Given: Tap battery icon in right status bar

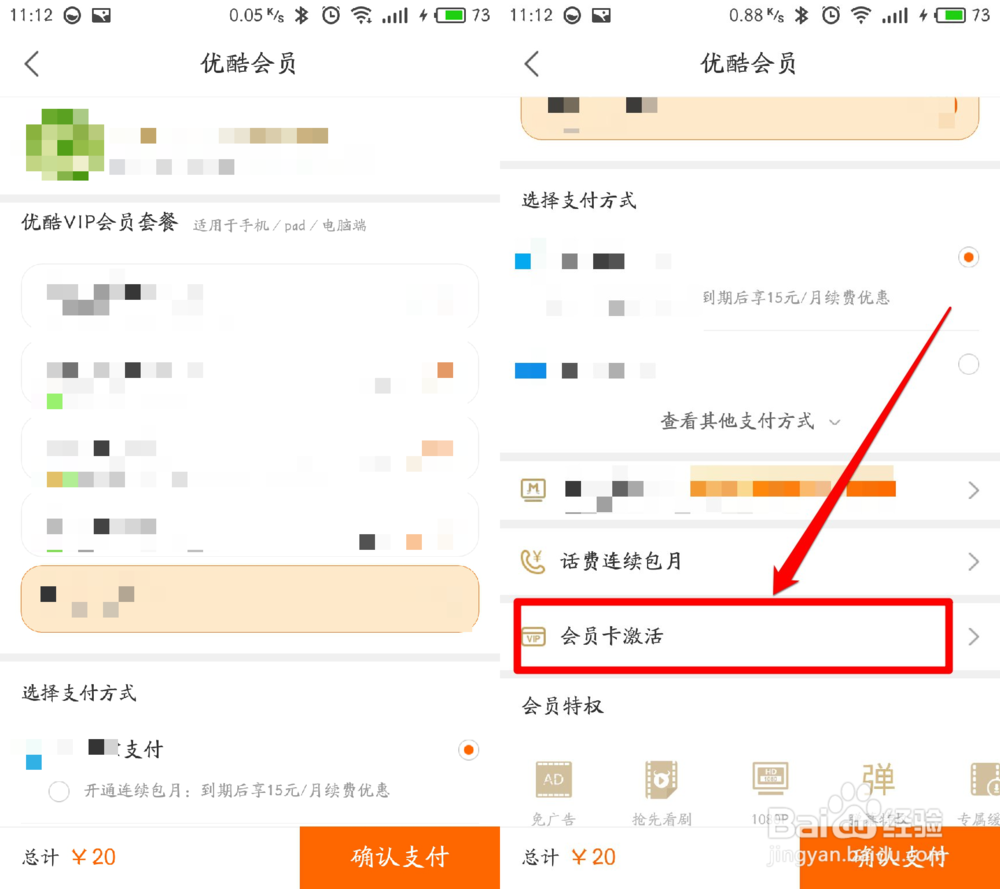Looking at the screenshot, I should (951, 15).
